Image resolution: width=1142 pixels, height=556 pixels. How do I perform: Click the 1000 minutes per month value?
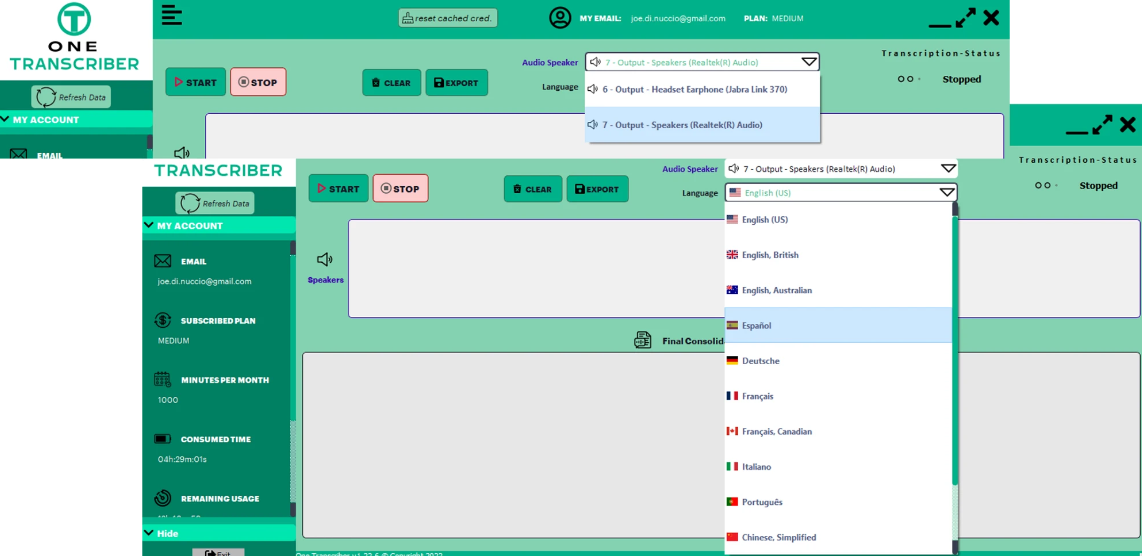(x=168, y=400)
